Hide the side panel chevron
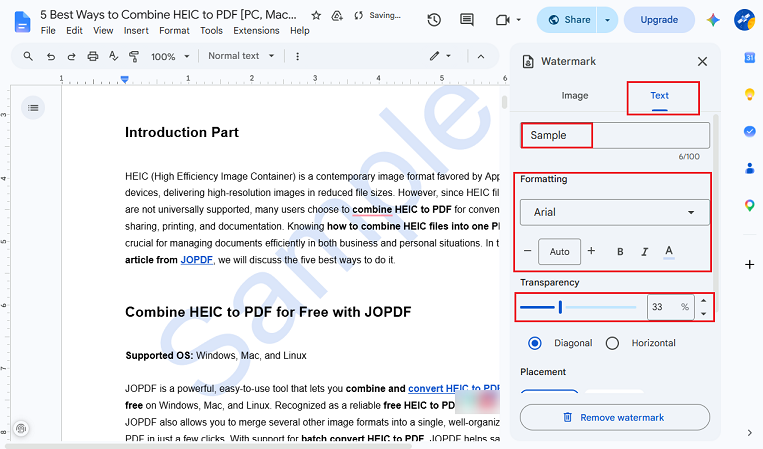The width and height of the screenshot is (763, 449). tap(749, 432)
